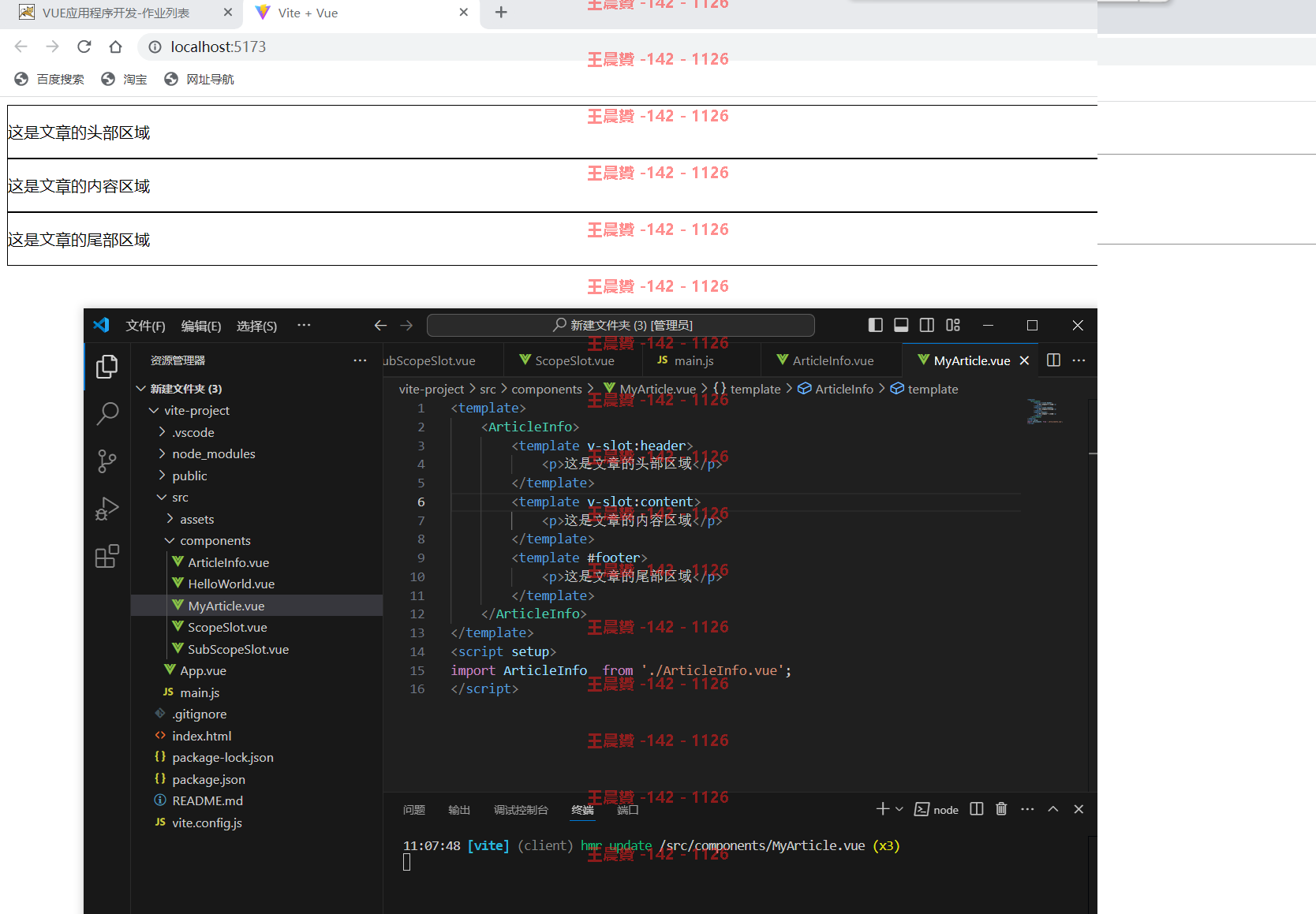Open a new browser tab
This screenshot has width=1316, height=914.
(x=501, y=13)
